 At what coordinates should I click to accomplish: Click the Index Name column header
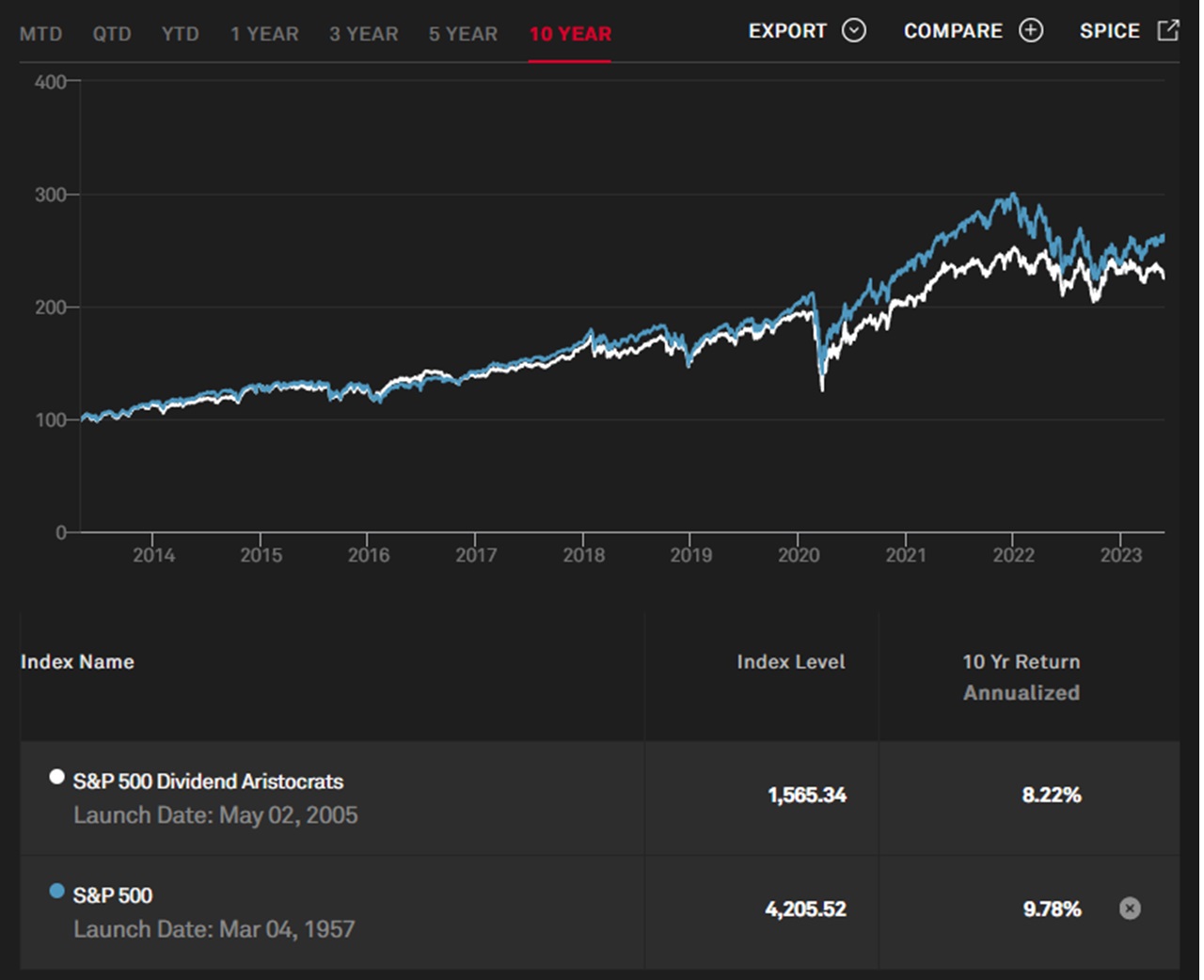coord(77,662)
